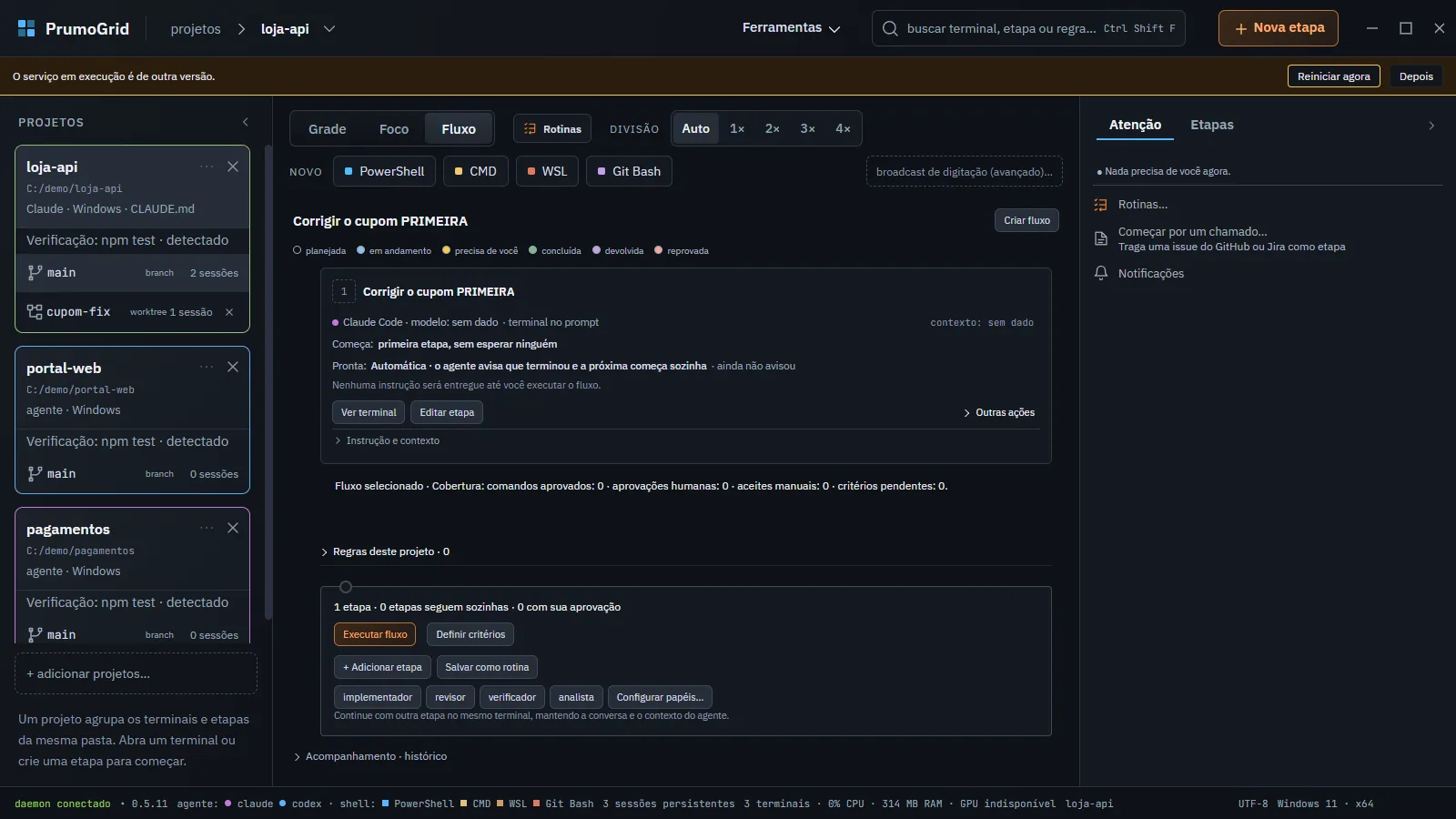Click the search magnifier icon
The width and height of the screenshot is (1456, 819).
pos(890,28)
